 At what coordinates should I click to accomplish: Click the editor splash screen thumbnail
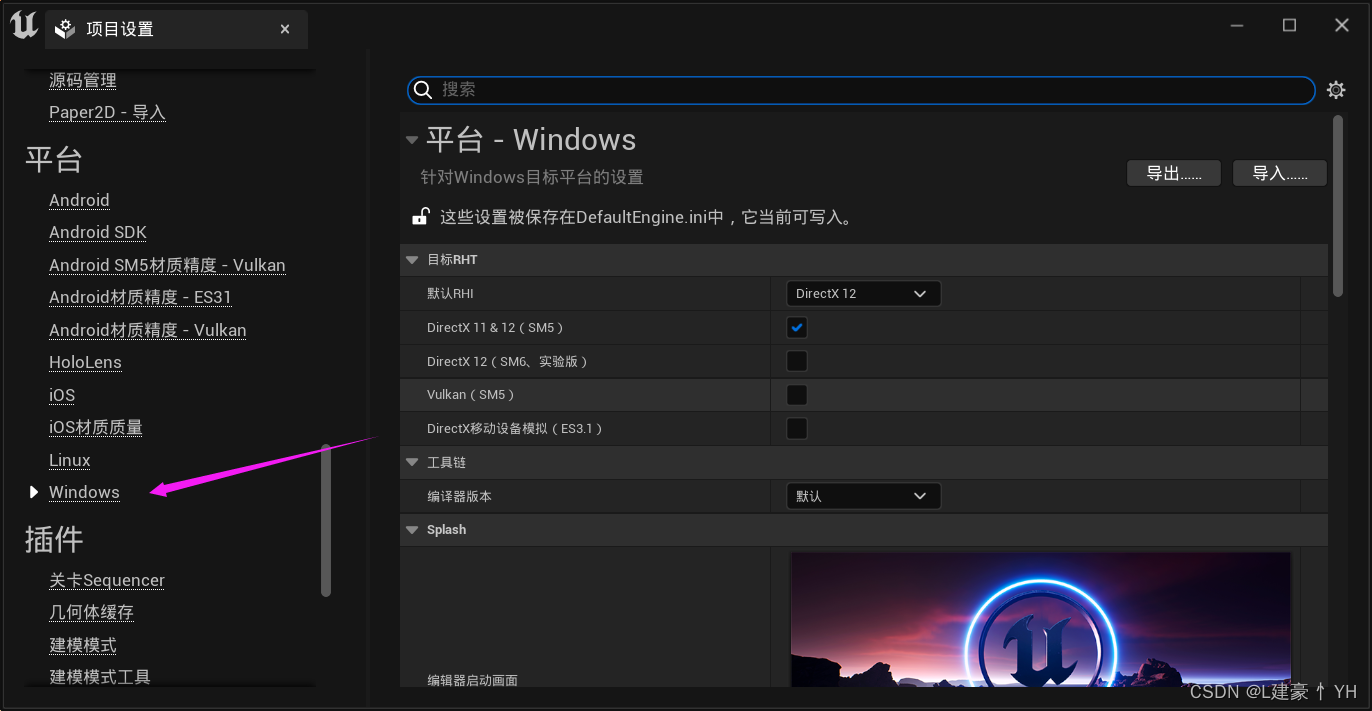[1041, 619]
